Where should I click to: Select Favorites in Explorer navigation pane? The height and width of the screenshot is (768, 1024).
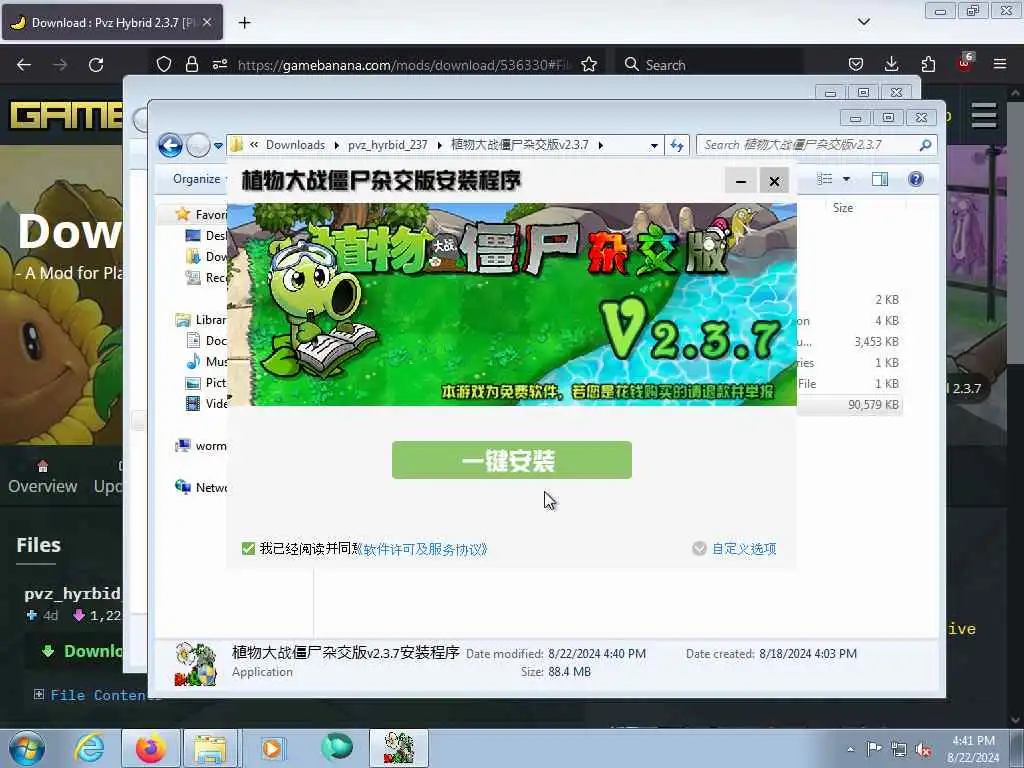coord(202,214)
